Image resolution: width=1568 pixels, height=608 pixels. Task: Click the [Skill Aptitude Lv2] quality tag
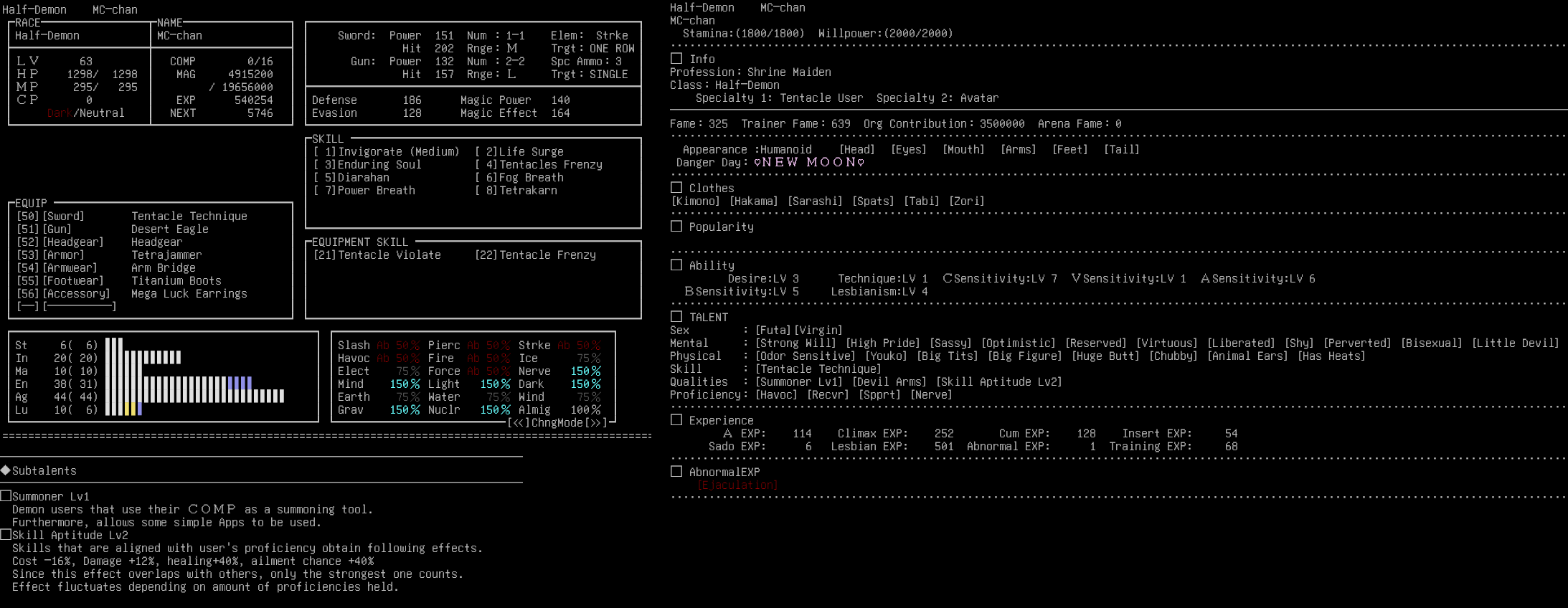[x=999, y=382]
